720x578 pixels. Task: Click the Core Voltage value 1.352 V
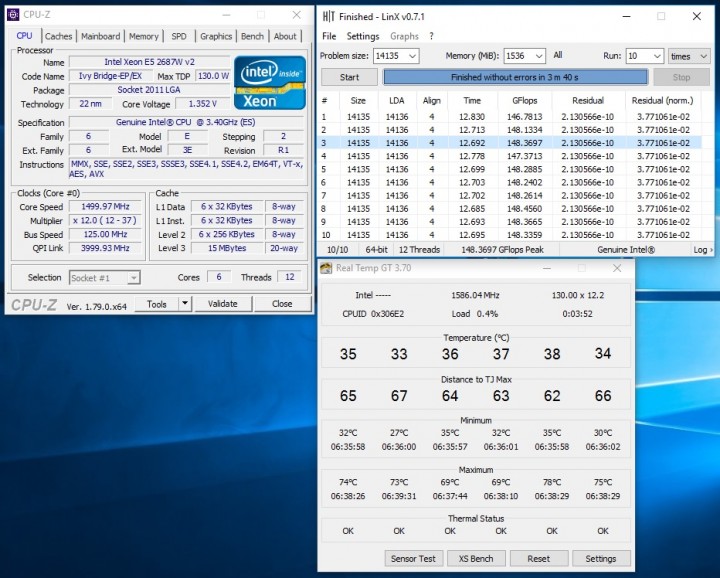coord(202,104)
